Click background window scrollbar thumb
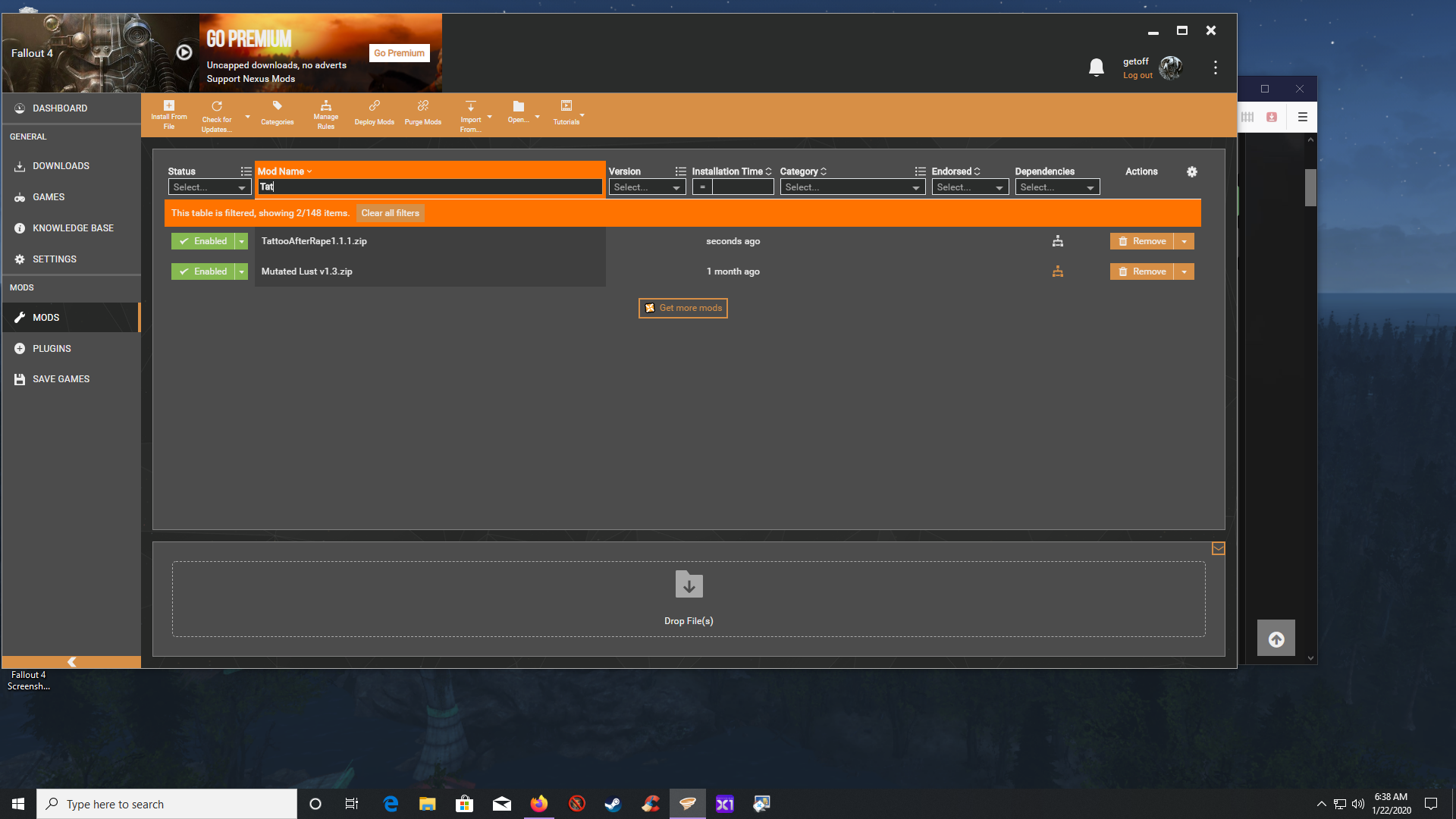1456x819 pixels. 1310,187
